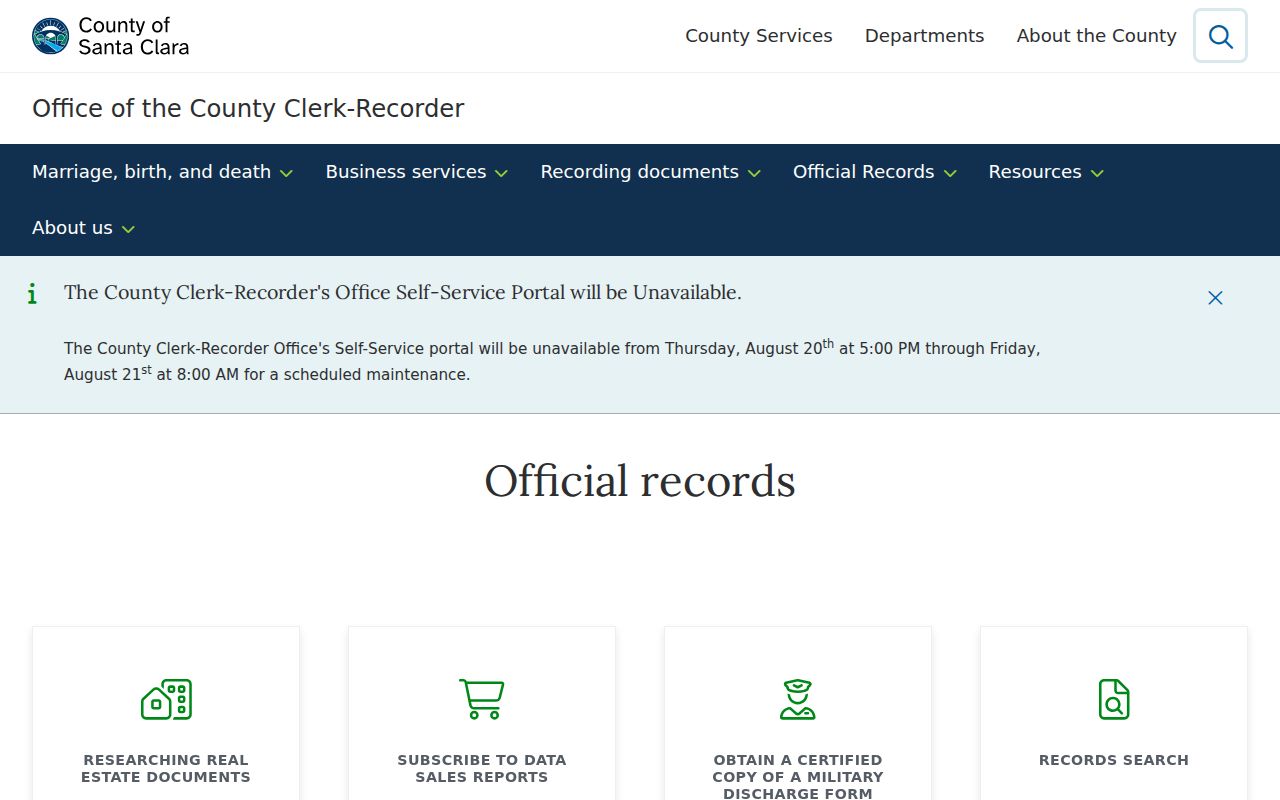Viewport: 1280px width, 800px height.
Task: Click the County of Santa Clara seal logo
Action: 50,36
